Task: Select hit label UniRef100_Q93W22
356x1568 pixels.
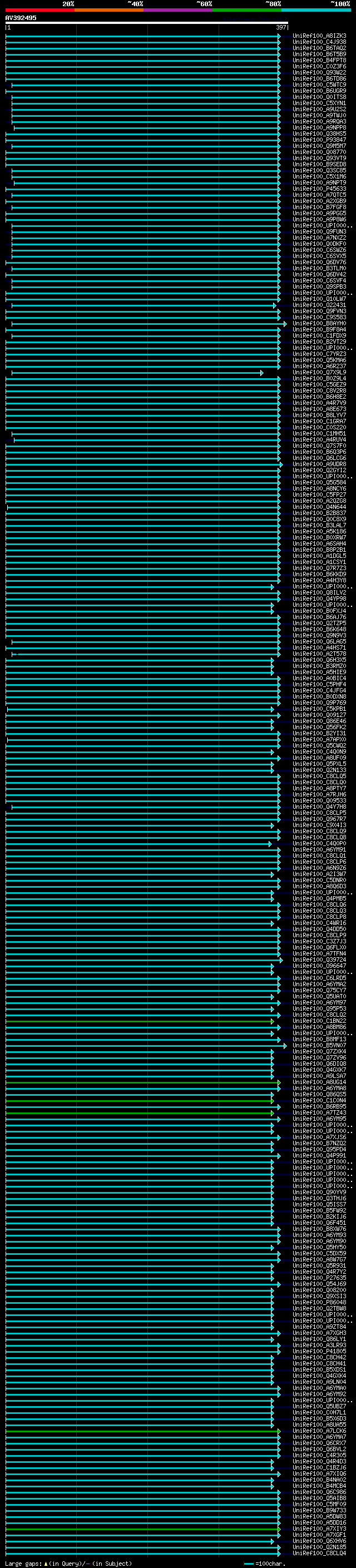Action: coord(319,72)
